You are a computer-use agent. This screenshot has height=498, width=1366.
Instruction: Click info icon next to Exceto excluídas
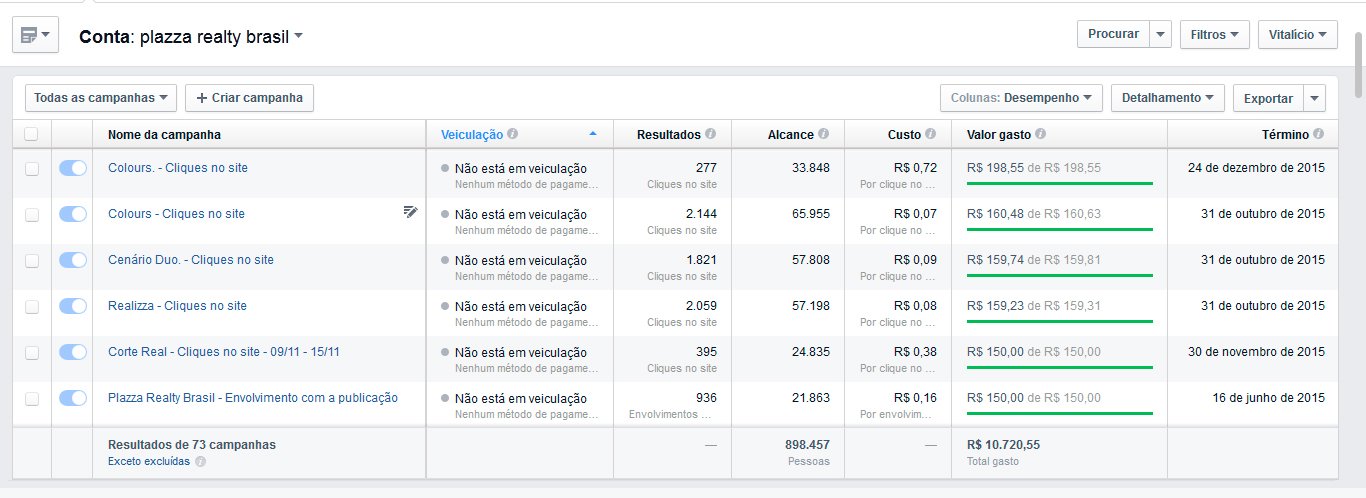201,462
